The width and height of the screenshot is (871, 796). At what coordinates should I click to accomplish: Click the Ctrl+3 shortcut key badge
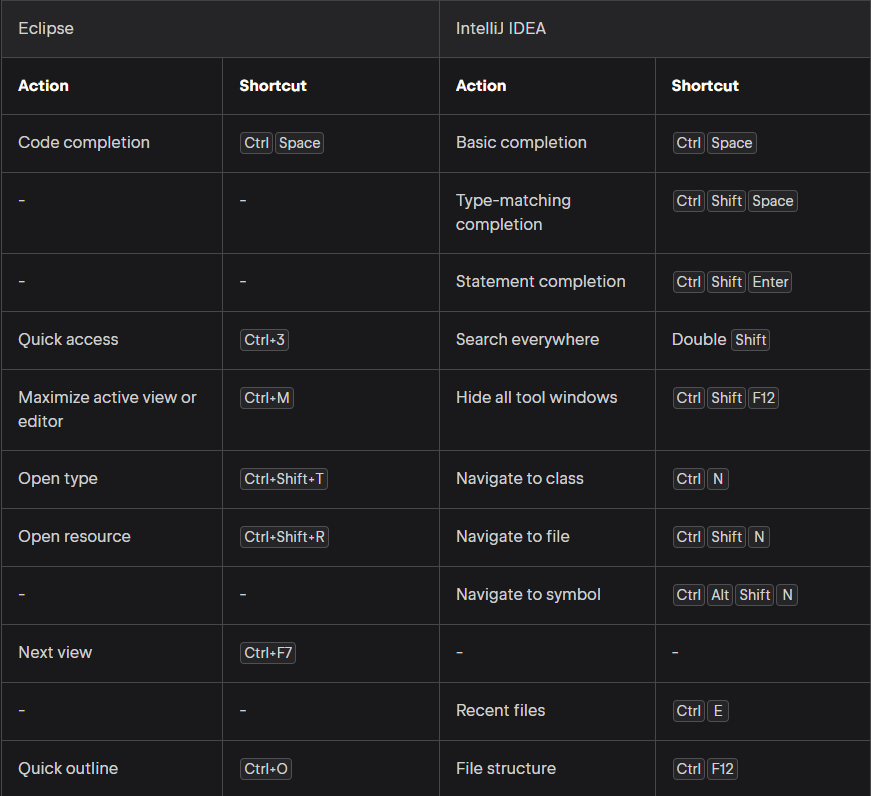(264, 340)
